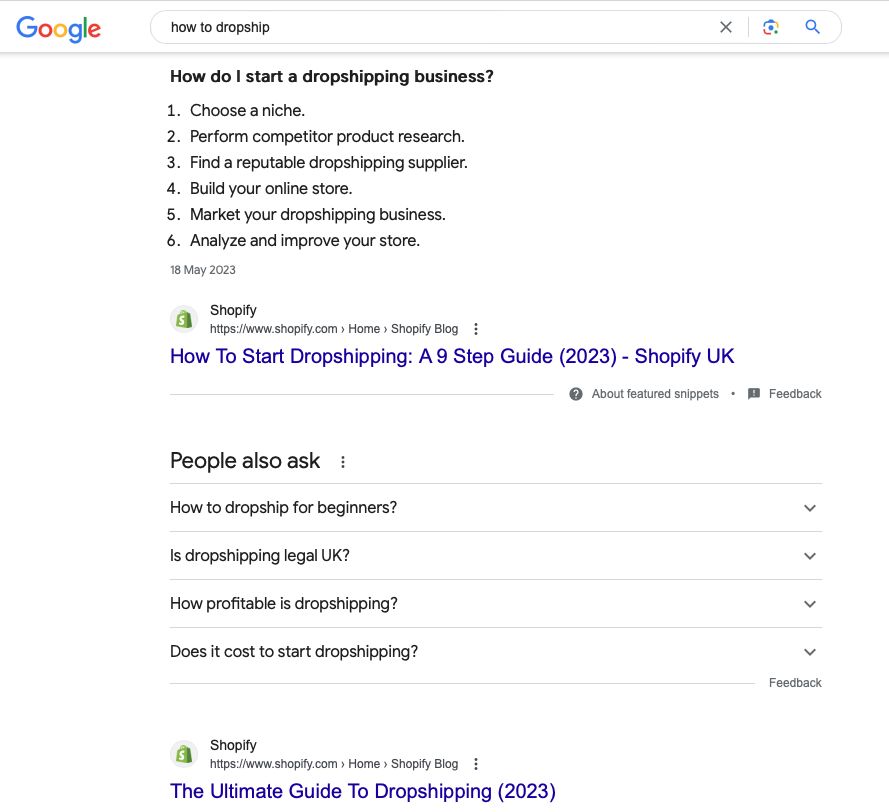Image resolution: width=889 pixels, height=812 pixels.
Task: Expand "Is dropshipping legal UK?" question
Action: point(810,556)
